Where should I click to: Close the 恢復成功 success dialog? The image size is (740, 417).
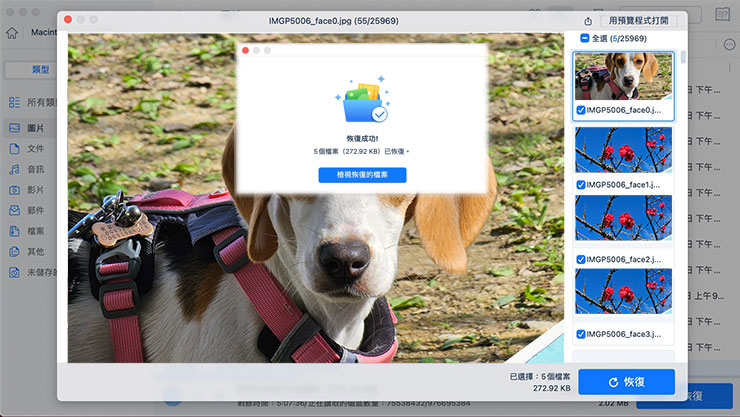pyautogui.click(x=245, y=50)
